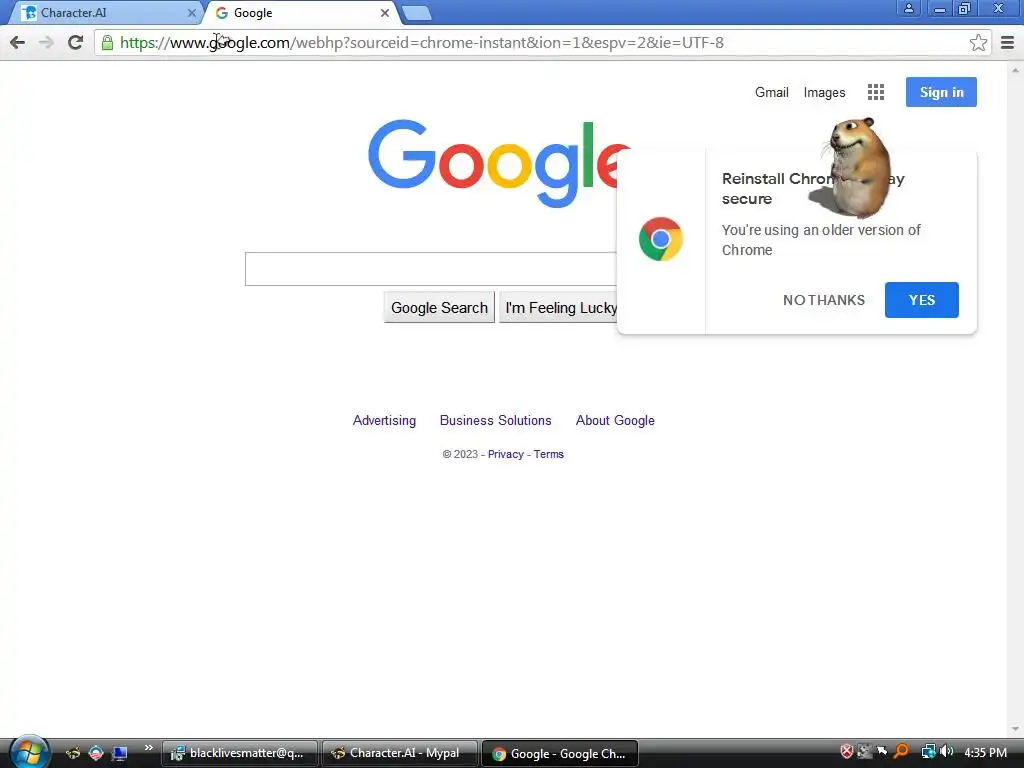Accept reinstall with YES button
Viewport: 1024px width, 768px height.
(x=921, y=300)
